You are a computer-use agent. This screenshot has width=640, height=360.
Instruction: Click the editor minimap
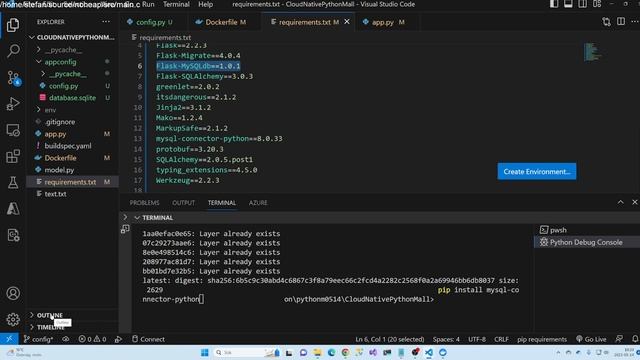click(593, 52)
